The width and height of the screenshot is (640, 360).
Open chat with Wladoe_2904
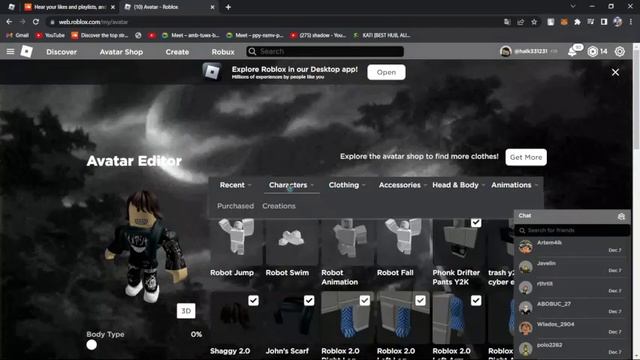571,328
